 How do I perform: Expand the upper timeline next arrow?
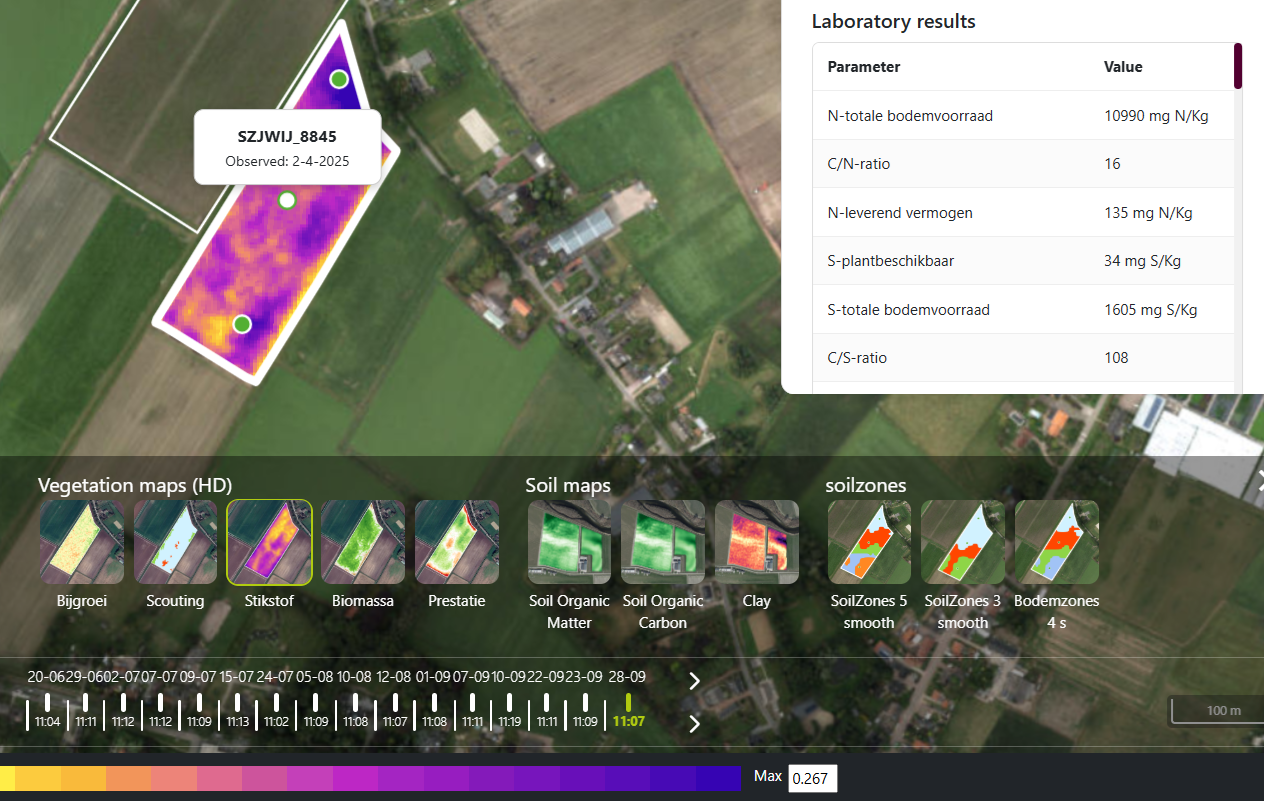click(695, 681)
